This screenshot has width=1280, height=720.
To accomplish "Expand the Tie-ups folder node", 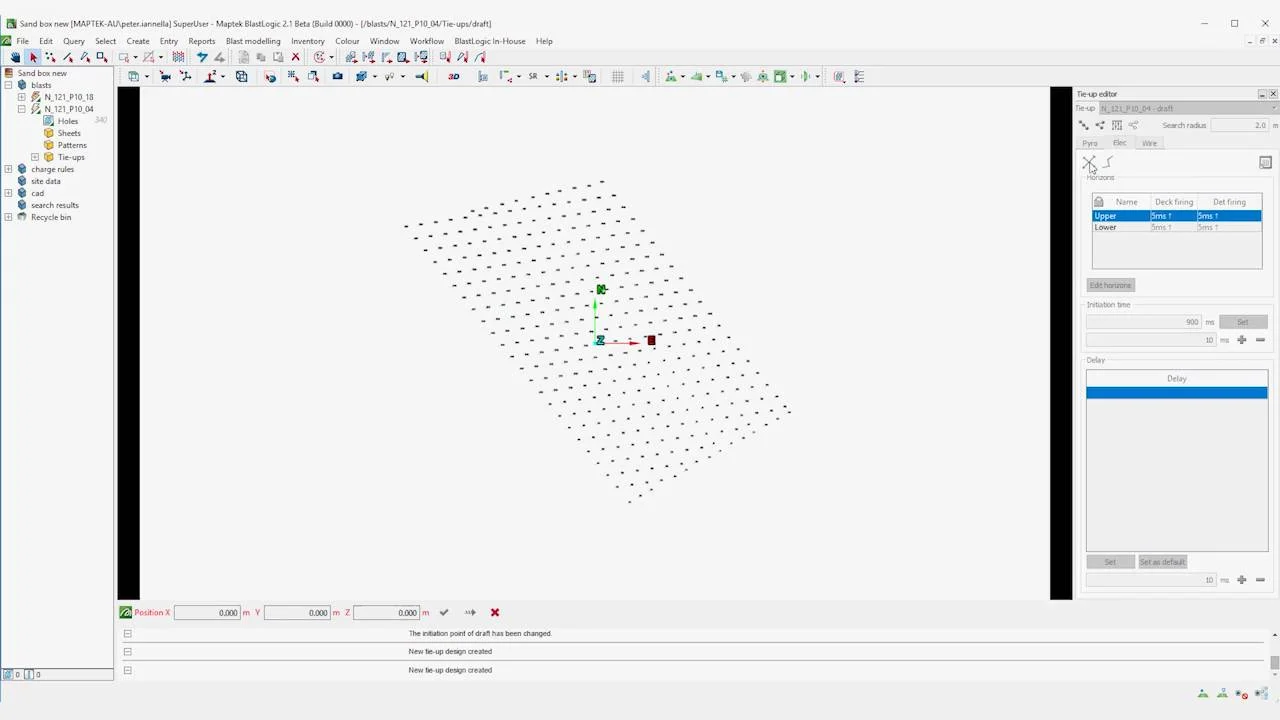I will tap(35, 157).
